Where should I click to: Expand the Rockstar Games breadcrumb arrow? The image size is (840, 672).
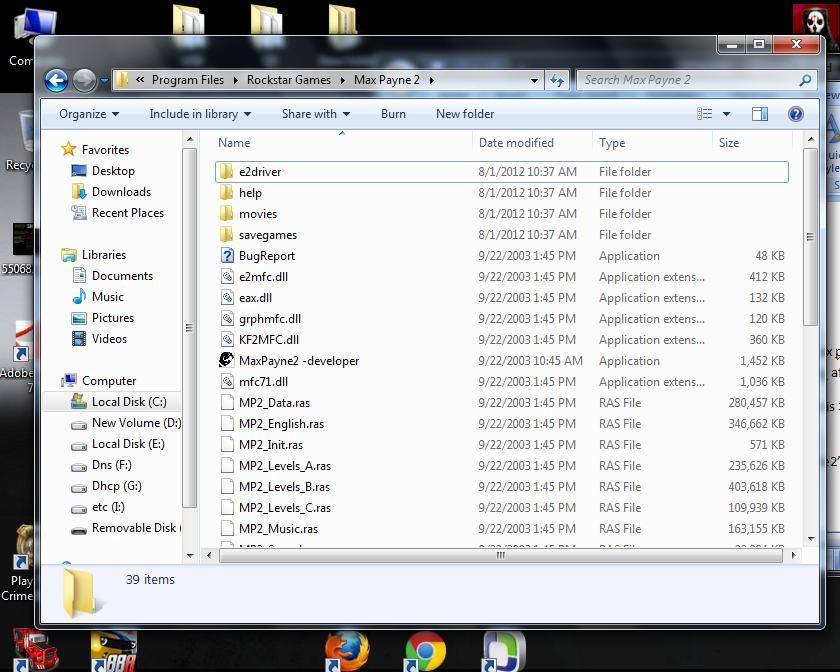(343, 80)
